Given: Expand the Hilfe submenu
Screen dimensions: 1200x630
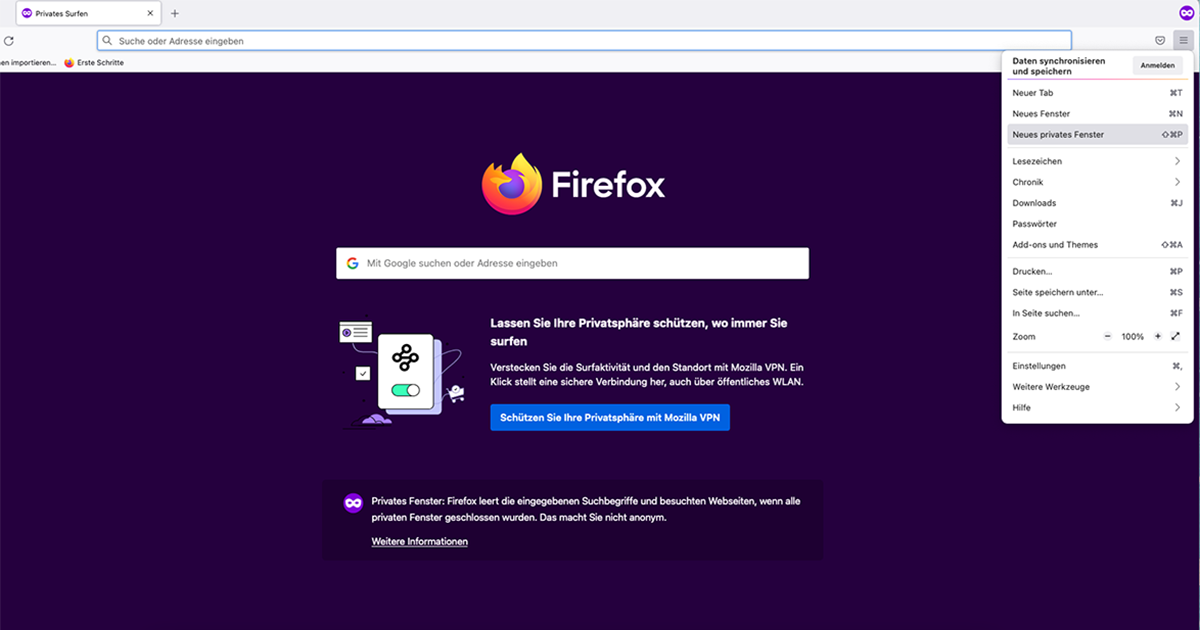Looking at the screenshot, I should [1098, 407].
